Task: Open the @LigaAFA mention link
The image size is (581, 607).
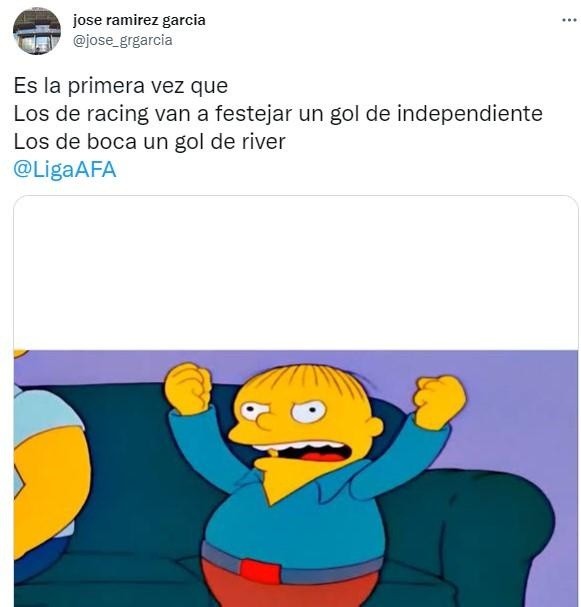Action: [65, 170]
